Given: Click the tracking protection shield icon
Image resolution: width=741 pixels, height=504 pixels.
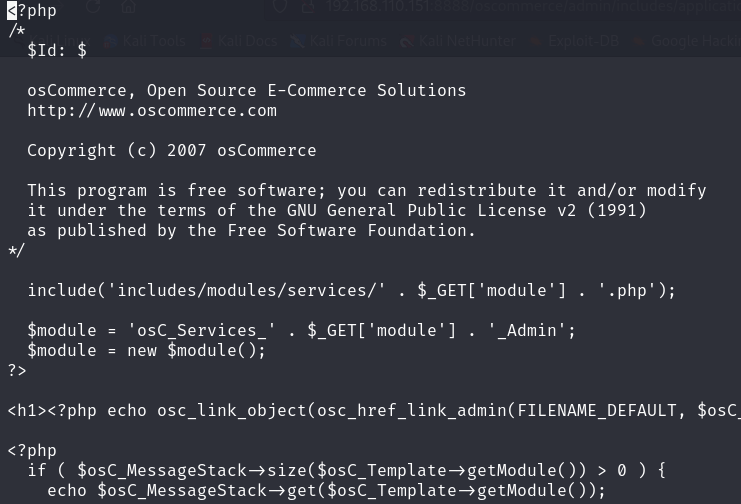Looking at the screenshot, I should [x=281, y=7].
